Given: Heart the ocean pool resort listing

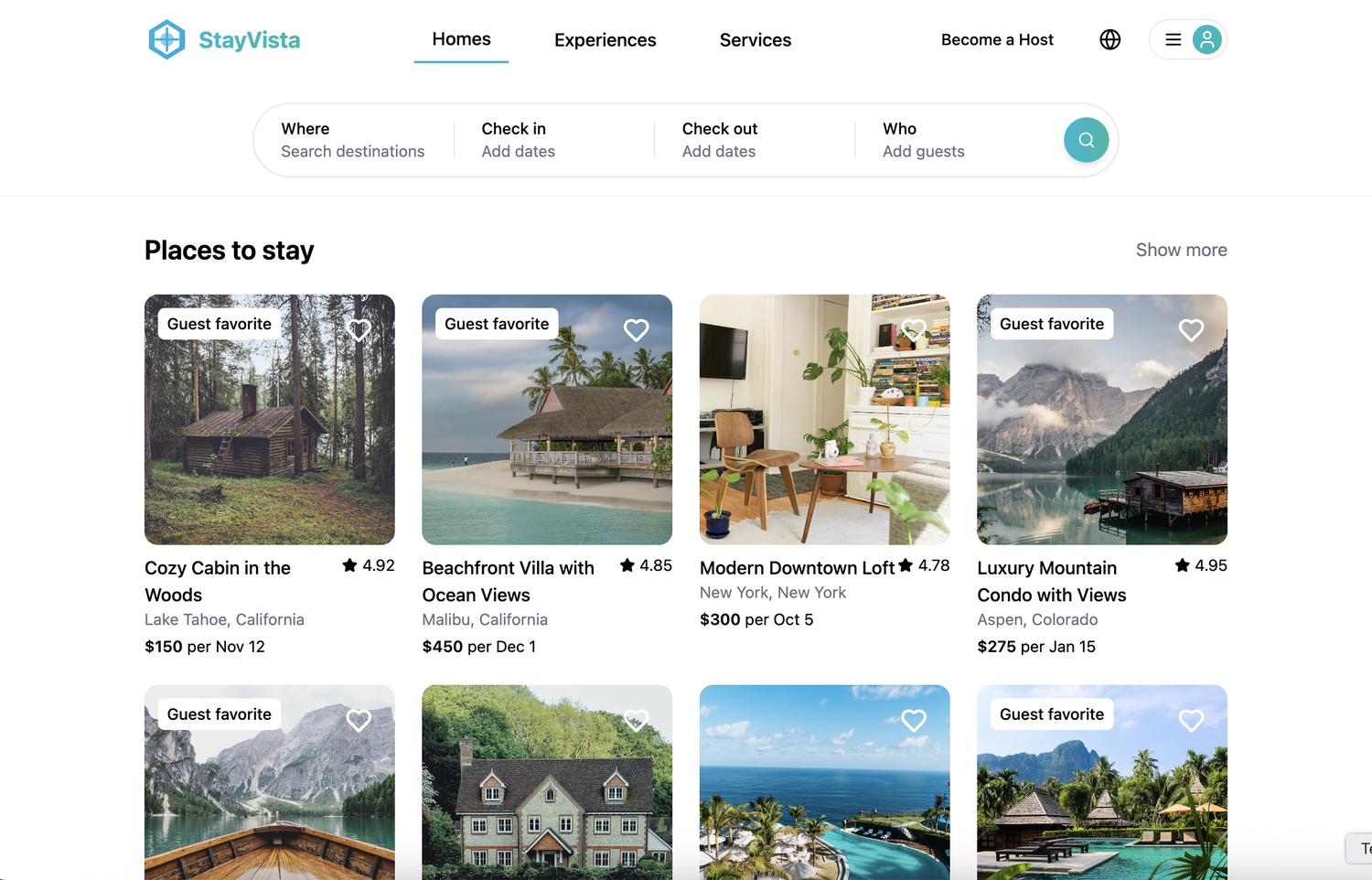Looking at the screenshot, I should coord(914,721).
